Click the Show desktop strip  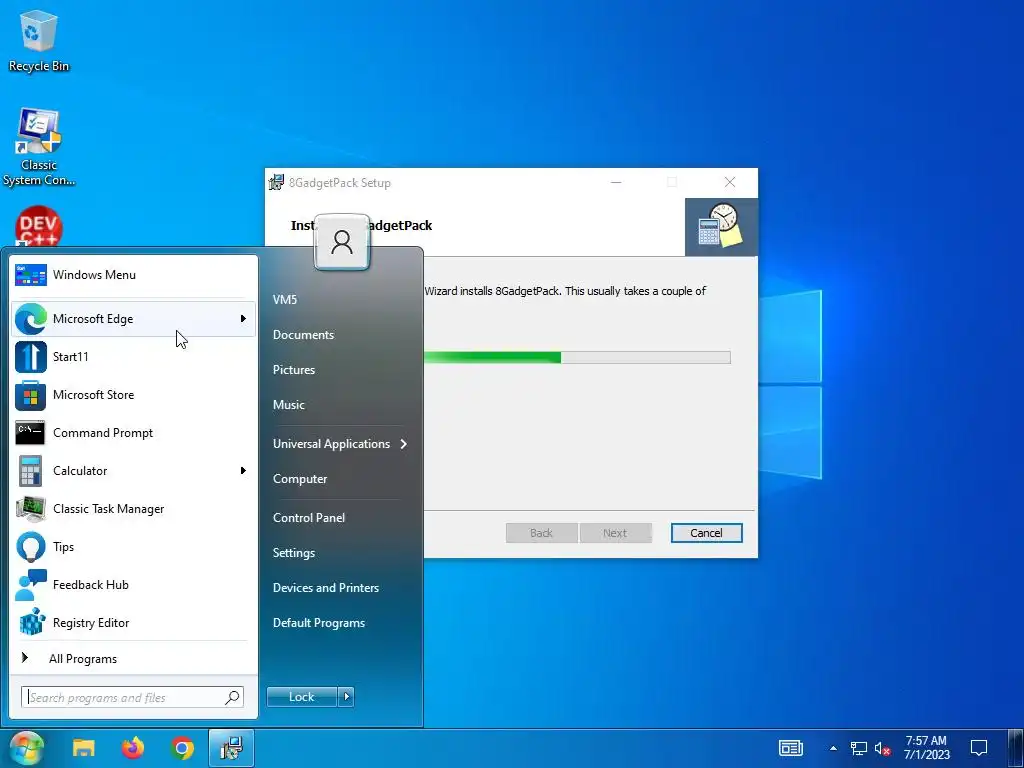coord(1016,748)
